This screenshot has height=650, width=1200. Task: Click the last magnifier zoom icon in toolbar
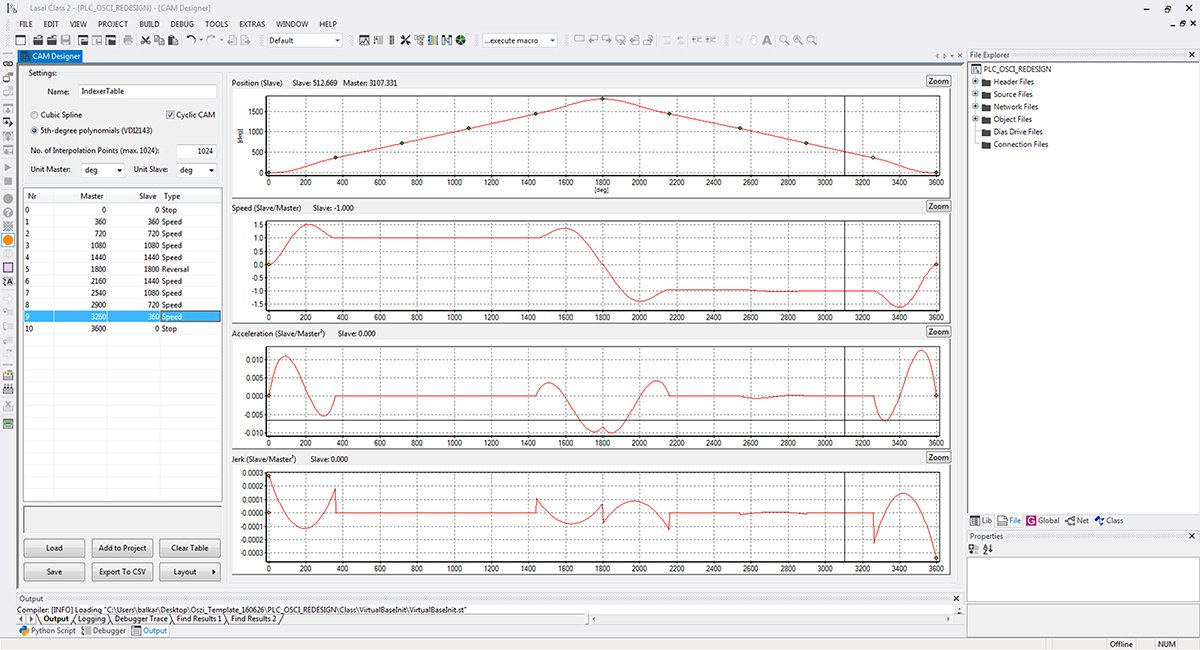(812, 40)
